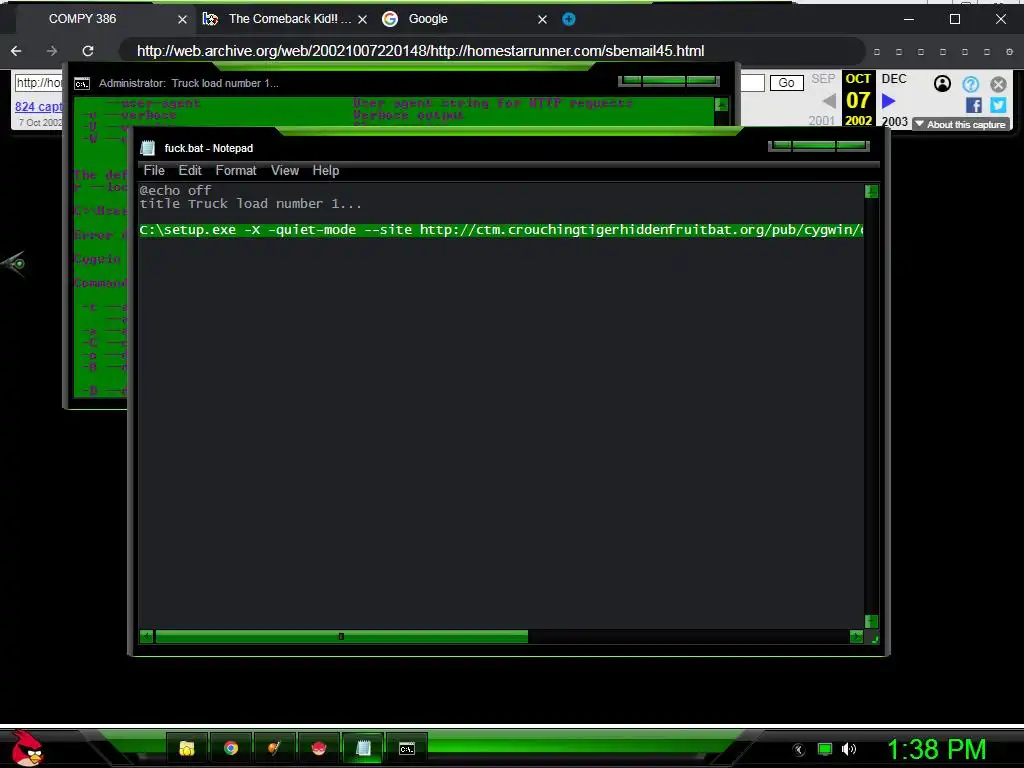
Task: Click the side gadget arrow at the screen edge
Action: pyautogui.click(x=13, y=263)
